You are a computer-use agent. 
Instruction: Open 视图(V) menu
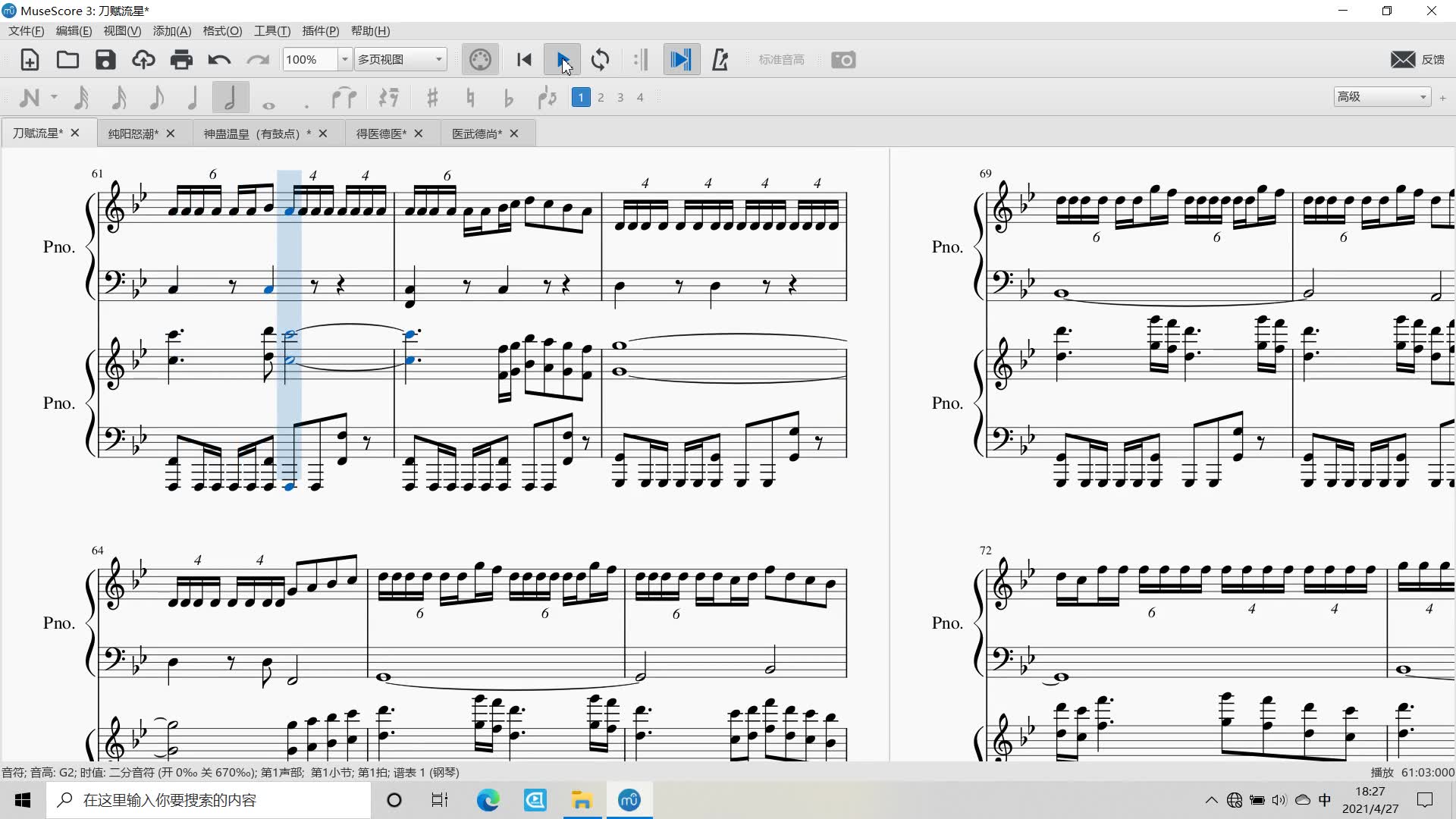(x=122, y=31)
